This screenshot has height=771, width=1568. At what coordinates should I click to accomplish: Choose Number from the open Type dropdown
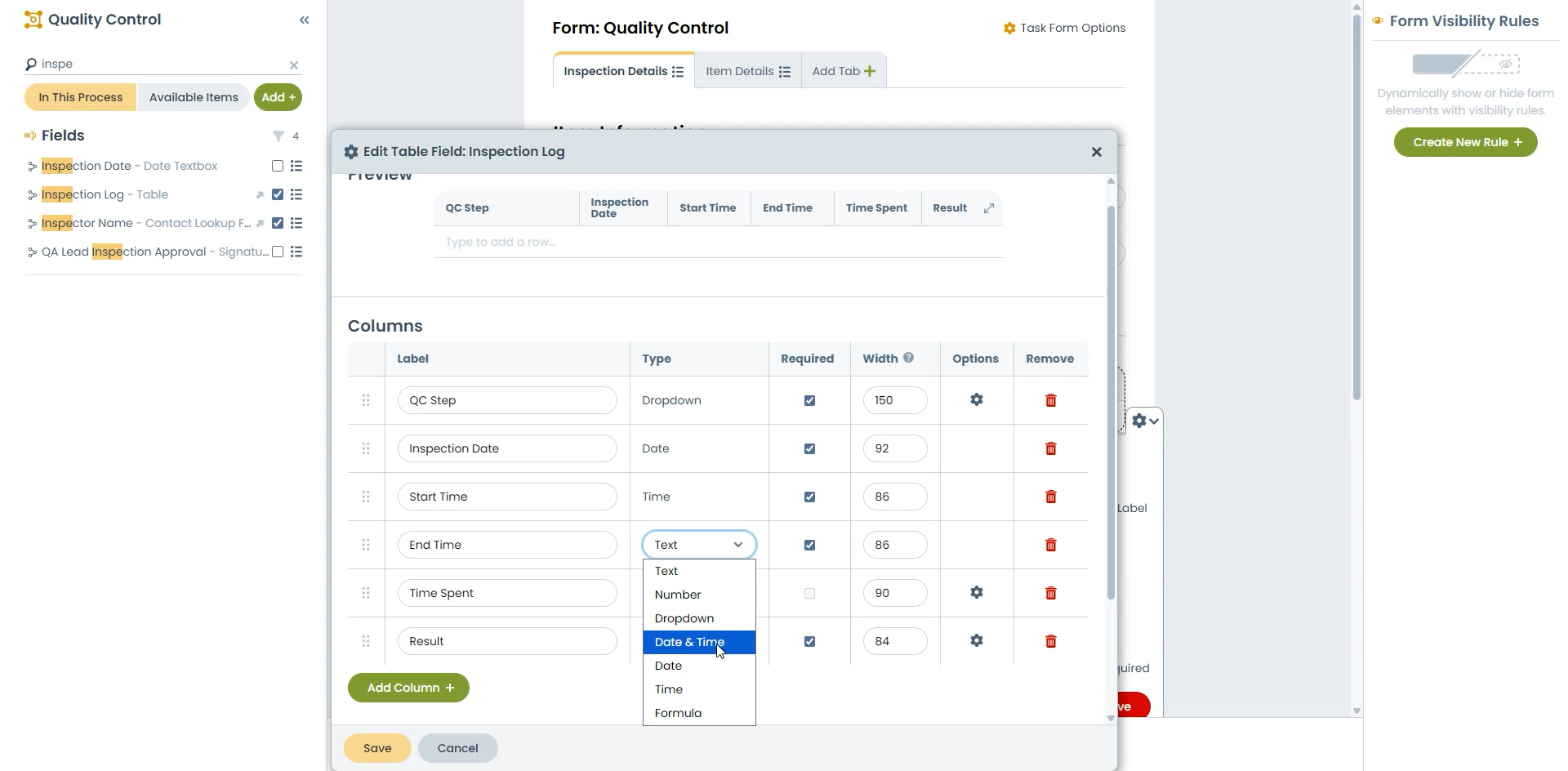677,595
